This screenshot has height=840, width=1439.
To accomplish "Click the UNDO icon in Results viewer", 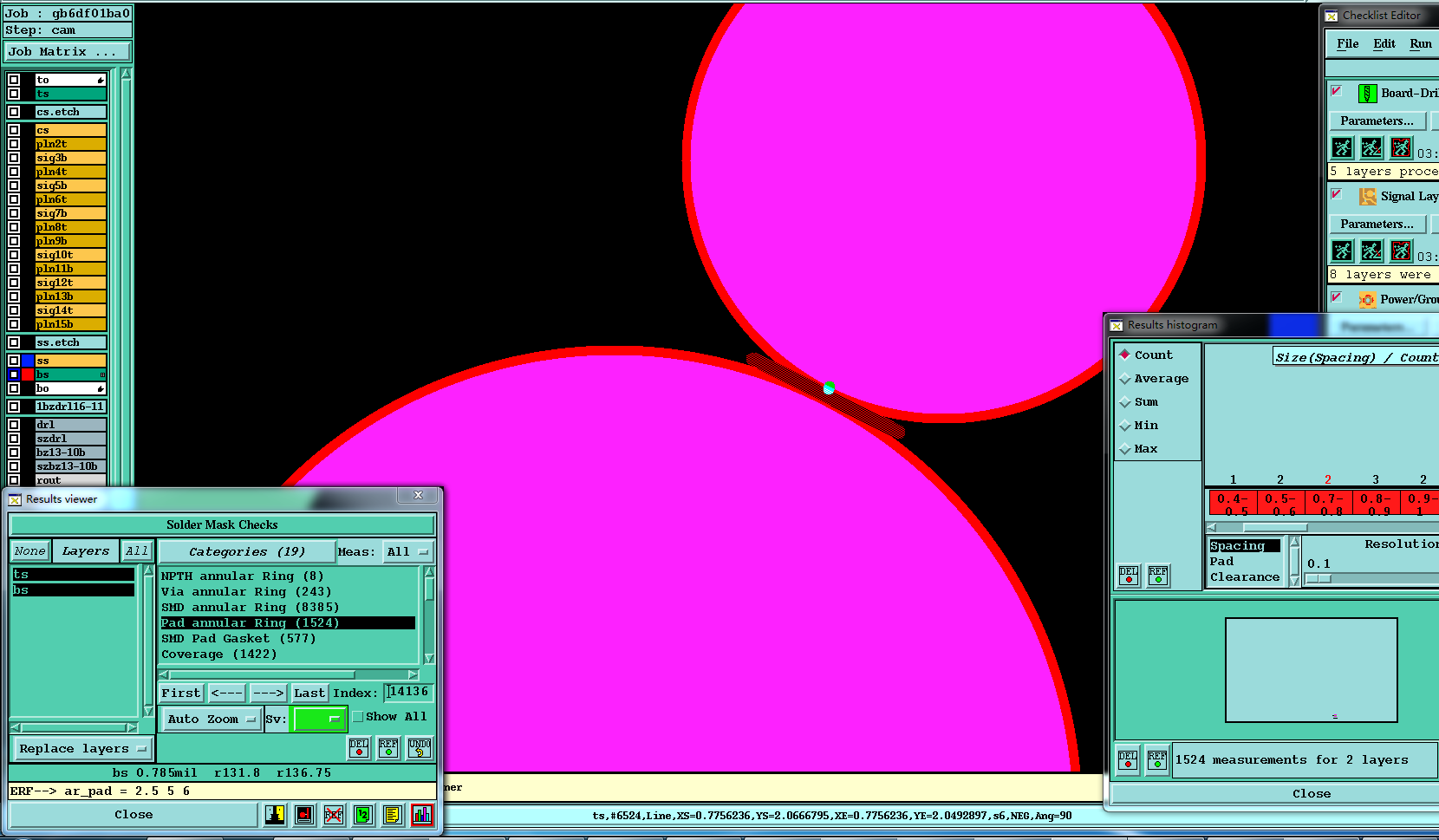I will coord(420,747).
